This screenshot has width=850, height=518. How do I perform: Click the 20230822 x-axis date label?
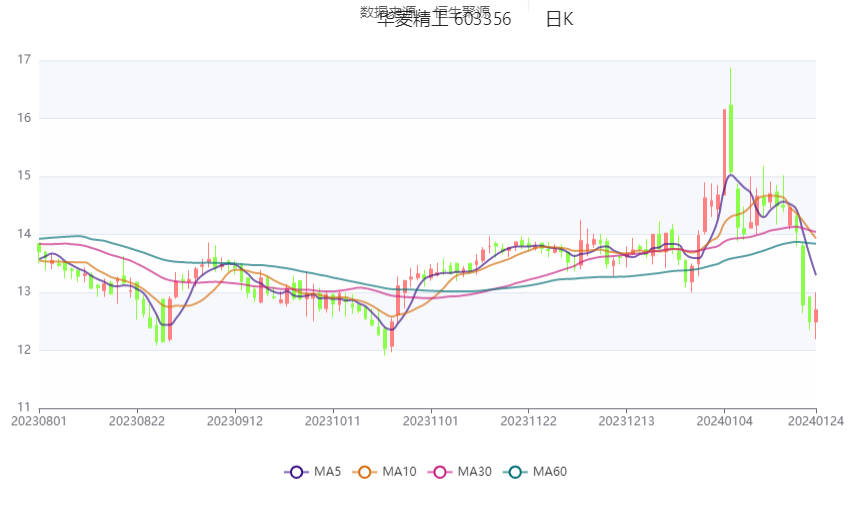137,421
